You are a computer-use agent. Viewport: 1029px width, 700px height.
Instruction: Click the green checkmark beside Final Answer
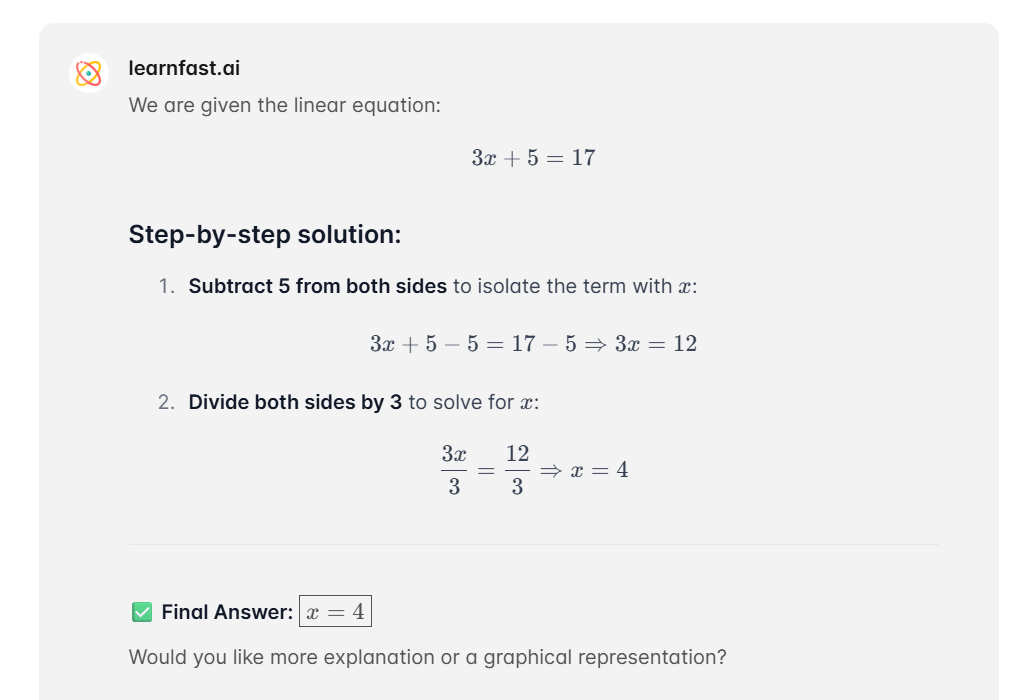pyautogui.click(x=142, y=612)
